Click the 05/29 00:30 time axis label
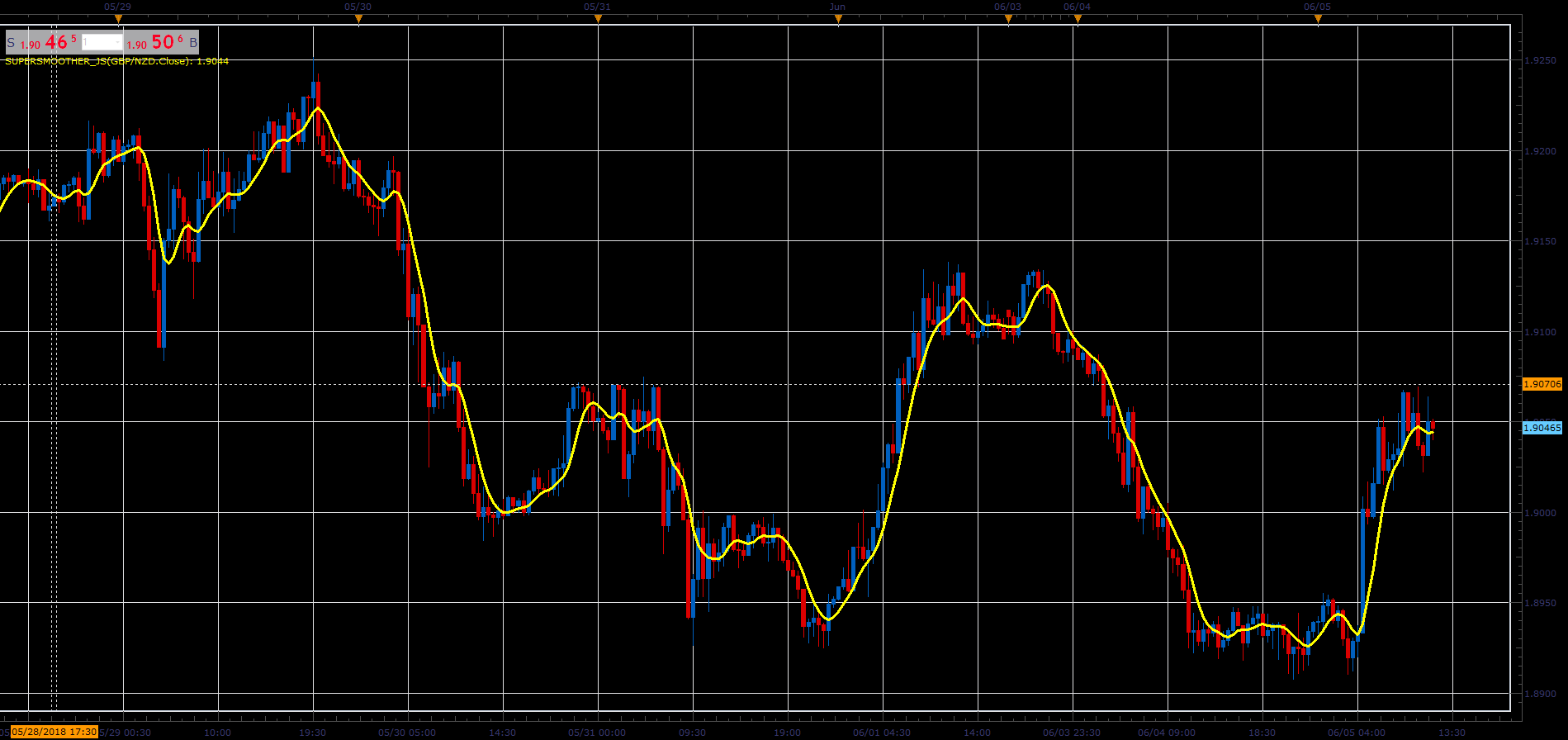This screenshot has height=740, width=1568. (x=125, y=733)
